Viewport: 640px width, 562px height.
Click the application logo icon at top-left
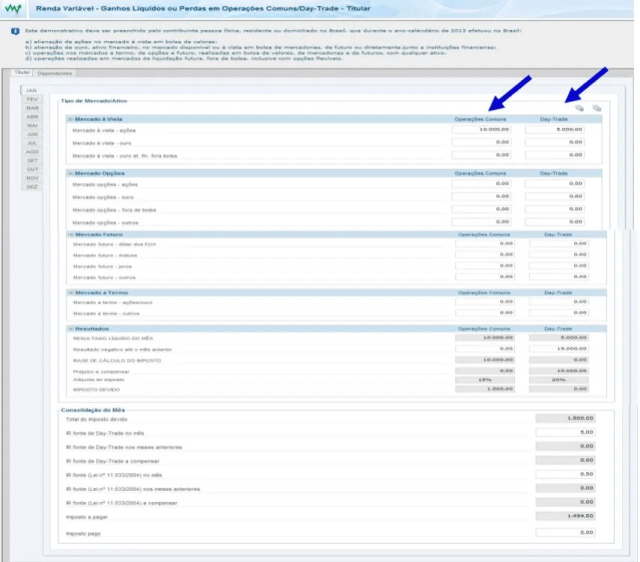(14, 9)
